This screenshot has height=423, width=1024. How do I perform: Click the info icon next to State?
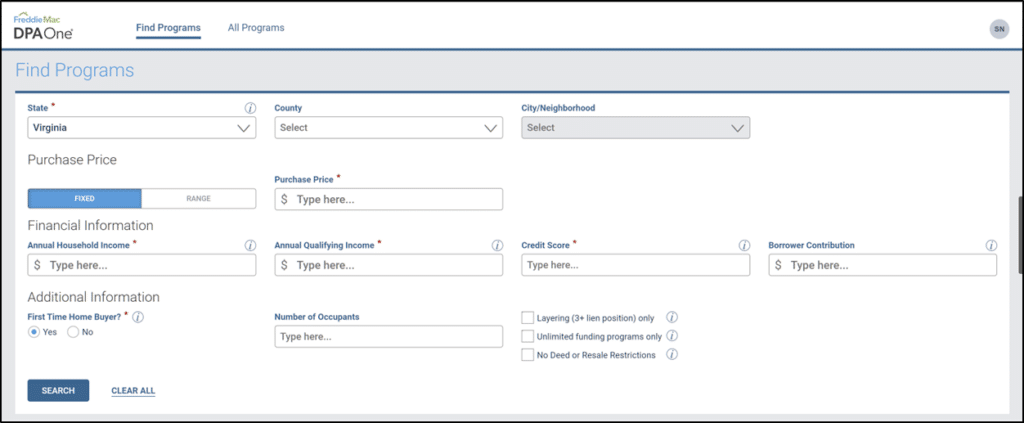coord(250,108)
